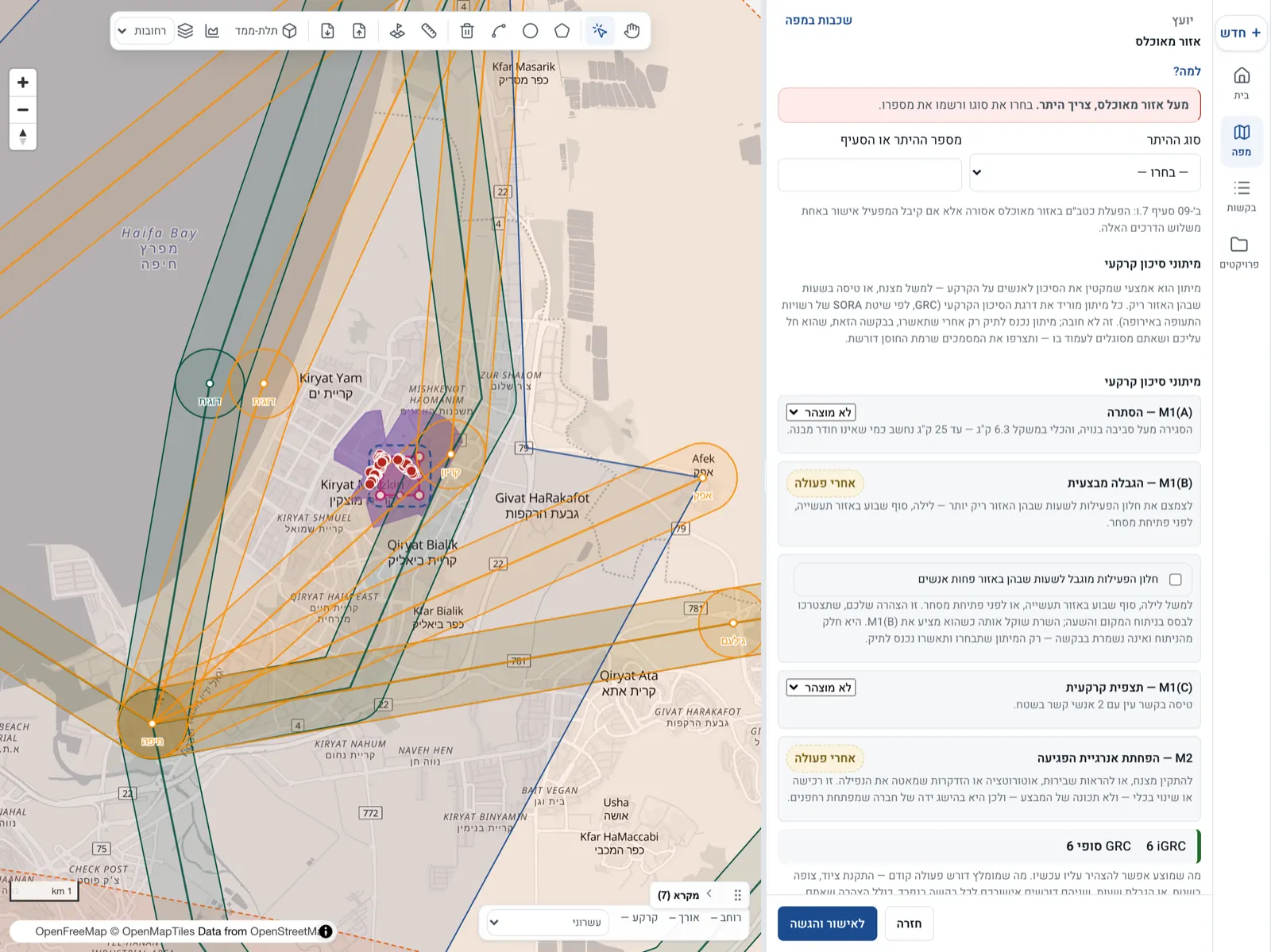
Task: Toggle the תלת-ממד 3D view
Action: pos(266,31)
